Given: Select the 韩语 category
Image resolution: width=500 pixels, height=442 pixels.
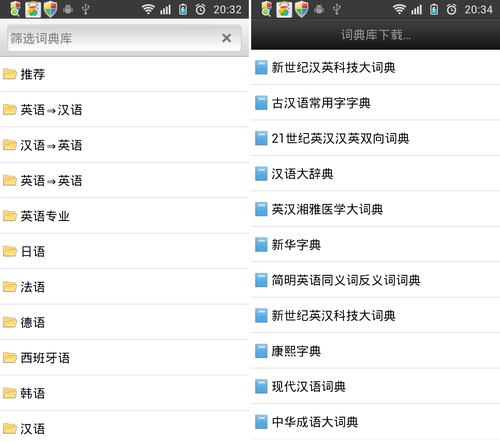Looking at the screenshot, I should coord(124,393).
